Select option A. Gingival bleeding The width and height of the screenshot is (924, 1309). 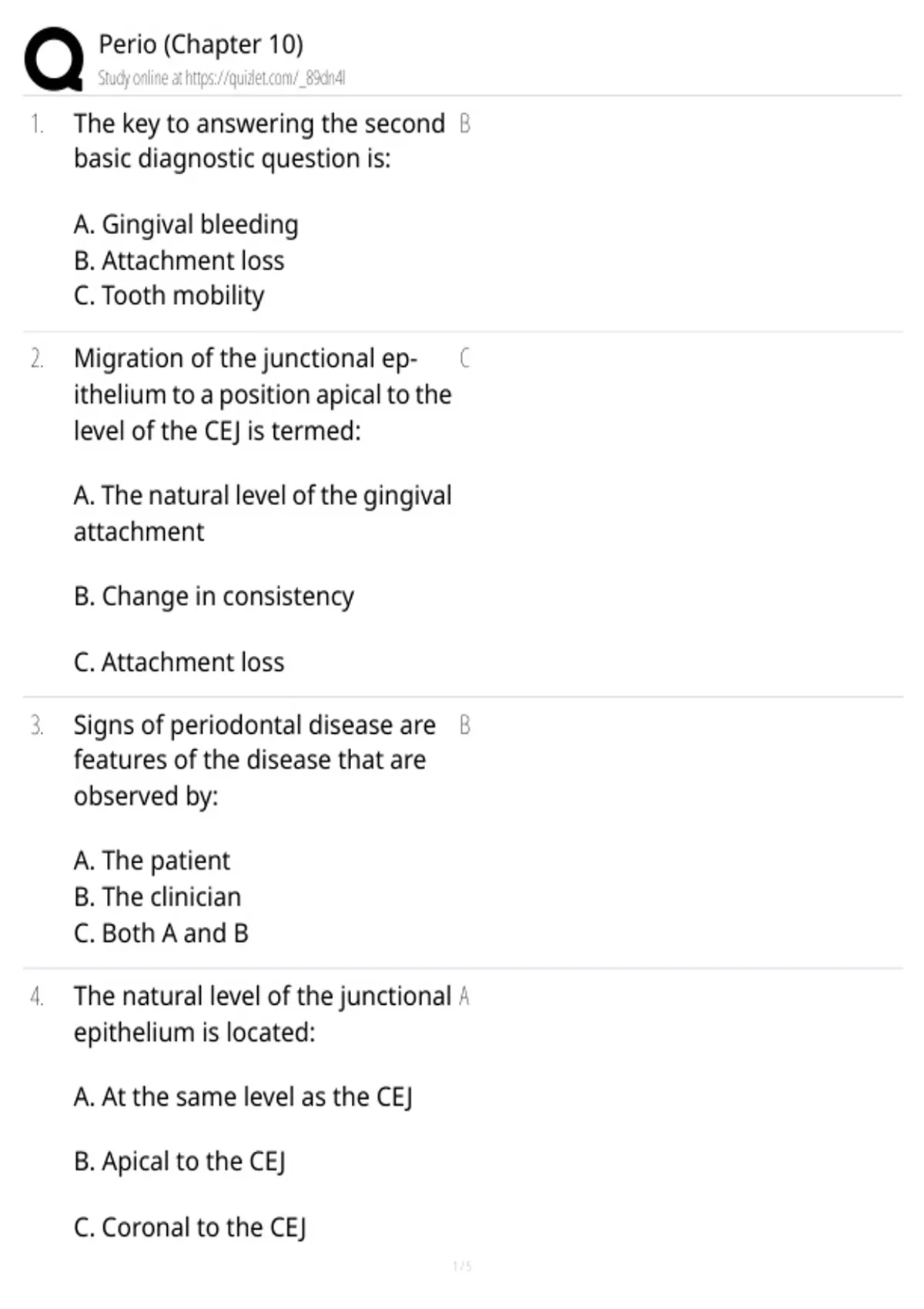pyautogui.click(x=186, y=225)
